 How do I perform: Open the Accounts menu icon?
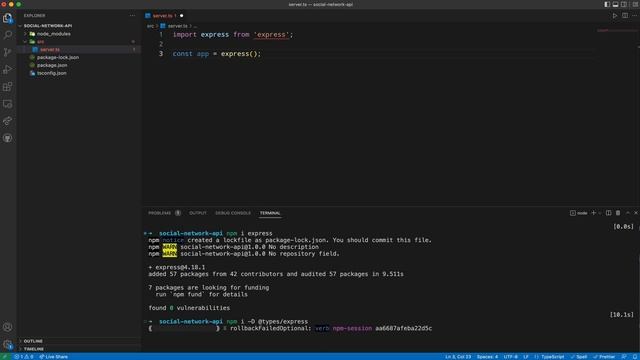(7, 327)
